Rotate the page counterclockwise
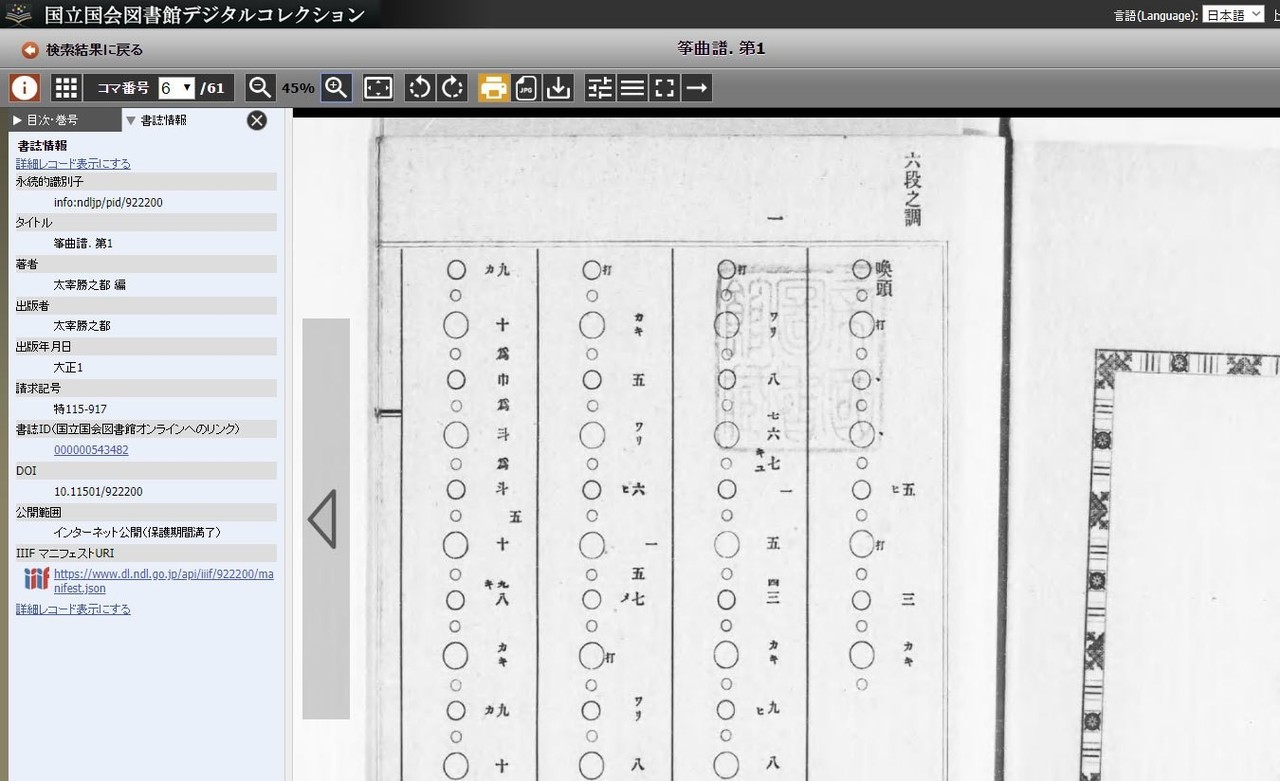This screenshot has width=1280, height=781. (420, 88)
